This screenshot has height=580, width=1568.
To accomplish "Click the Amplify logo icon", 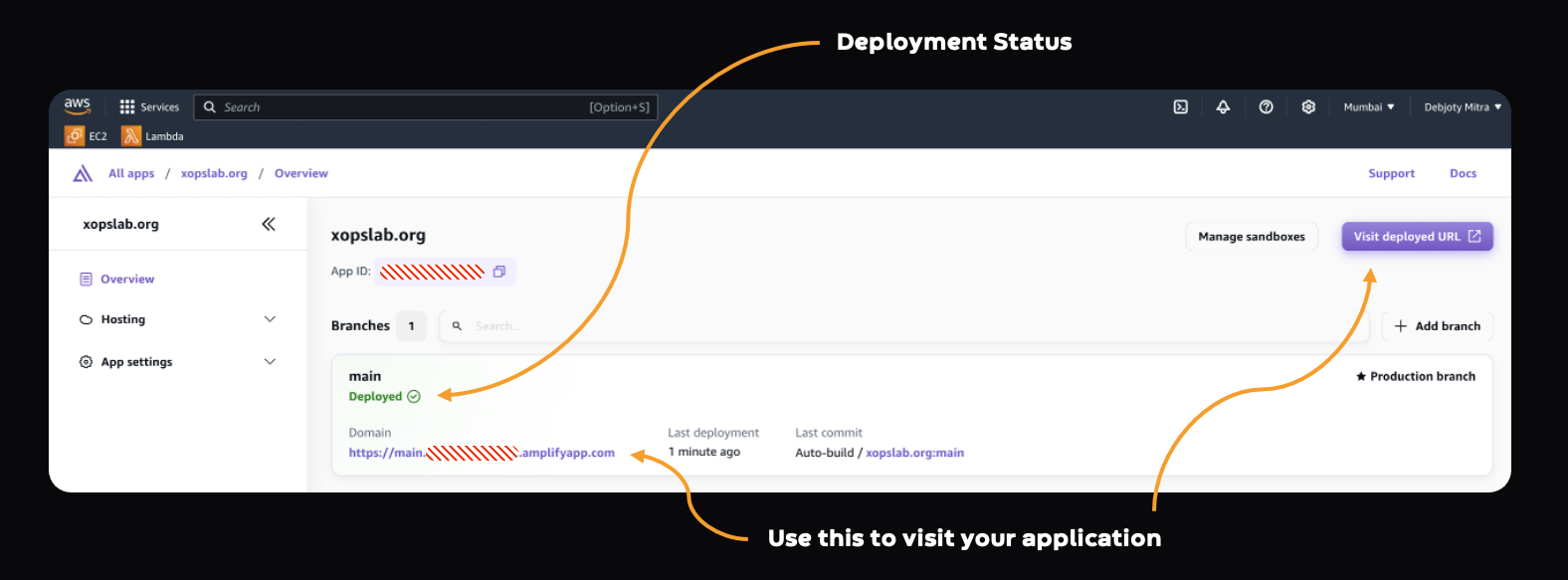I will tap(83, 173).
